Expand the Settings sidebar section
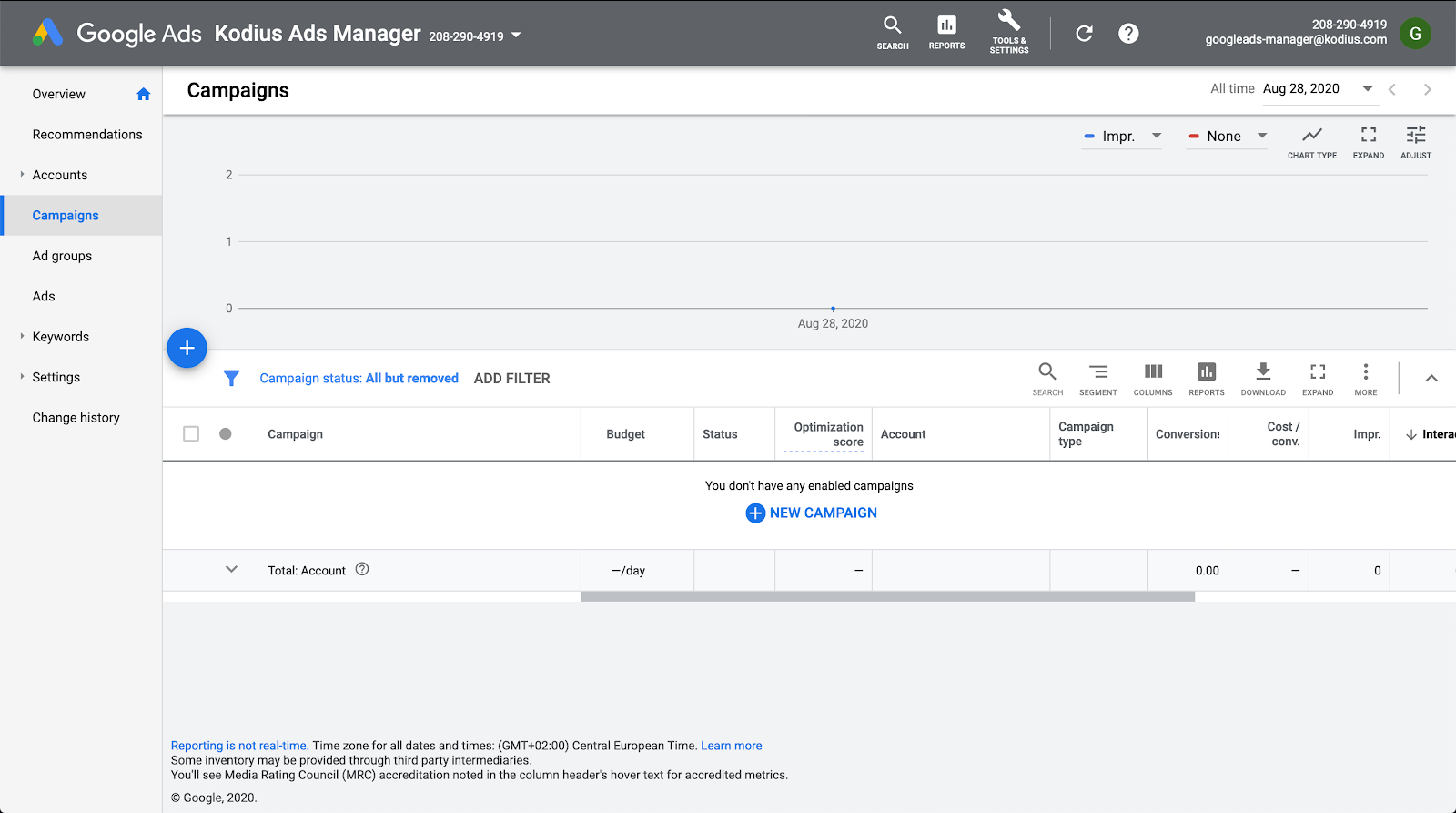1456x813 pixels. (22, 376)
